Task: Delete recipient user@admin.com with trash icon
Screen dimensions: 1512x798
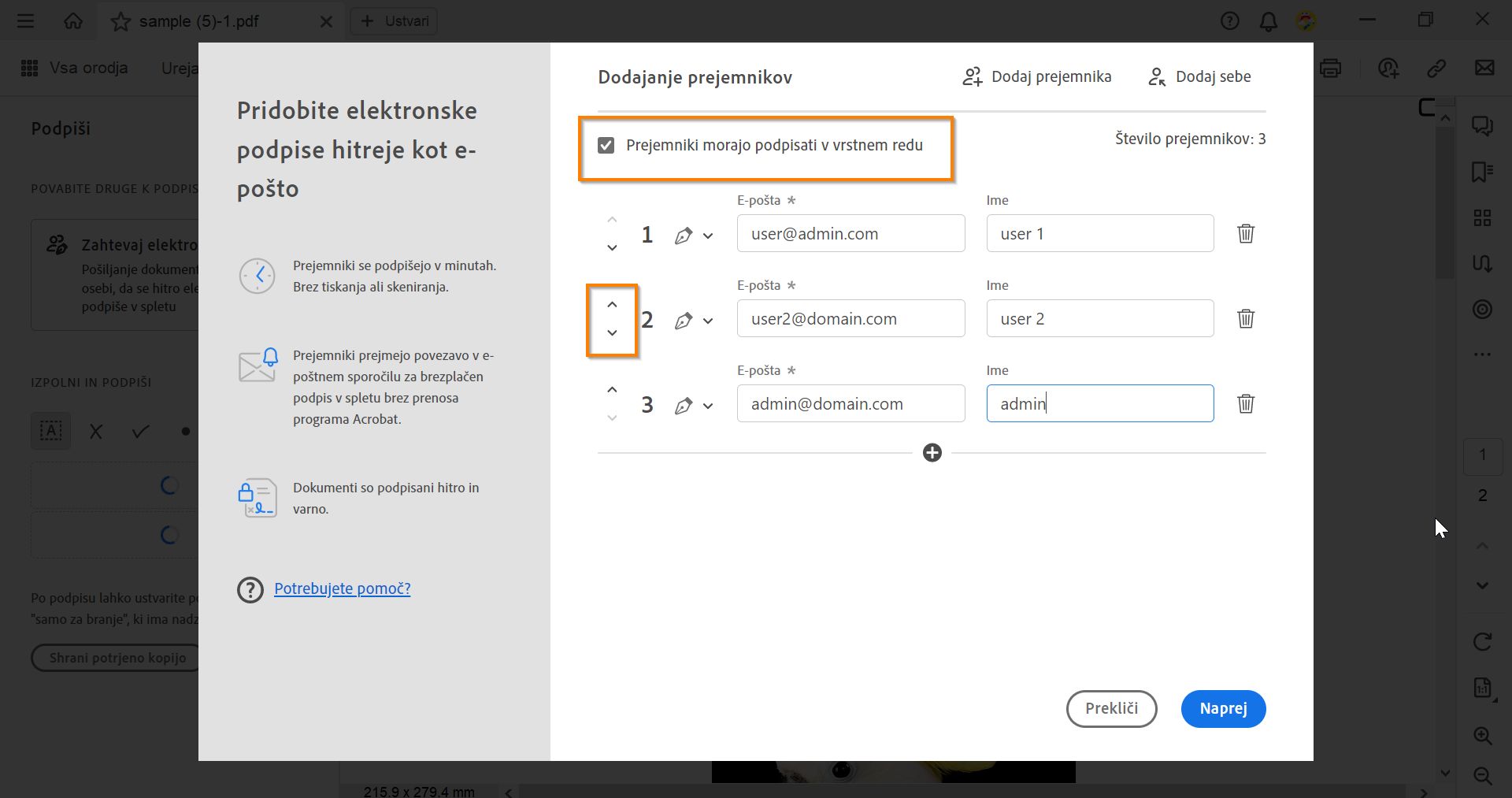Action: click(1245, 233)
